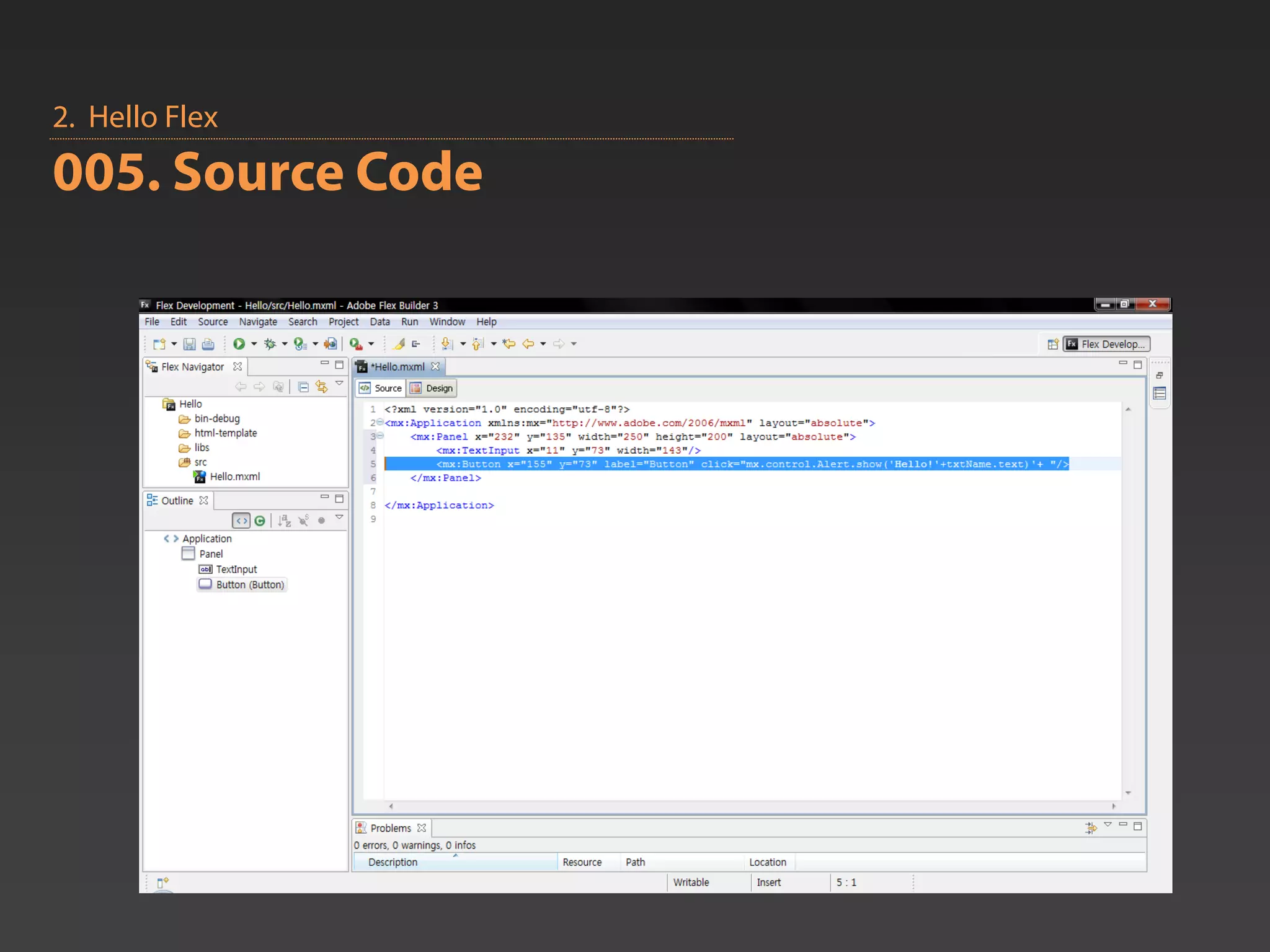Click the Print icon in the toolbar
Viewport: 1270px width, 952px height.
coord(208,344)
